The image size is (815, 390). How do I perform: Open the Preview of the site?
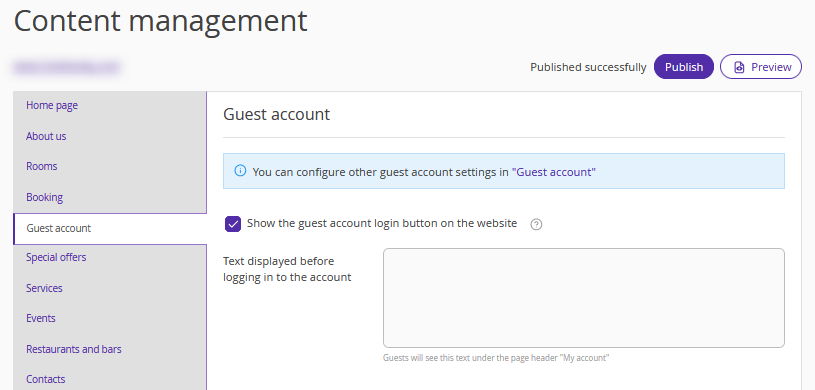[x=760, y=67]
